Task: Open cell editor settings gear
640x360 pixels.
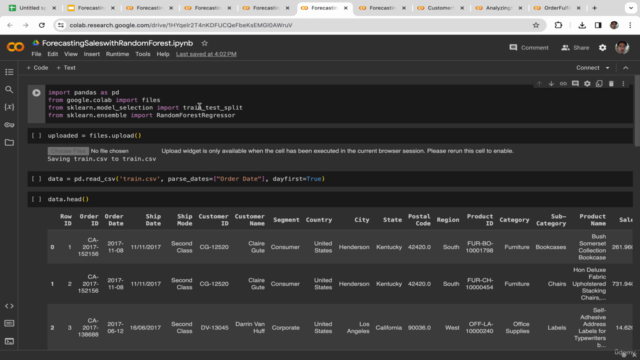Action: [587, 84]
